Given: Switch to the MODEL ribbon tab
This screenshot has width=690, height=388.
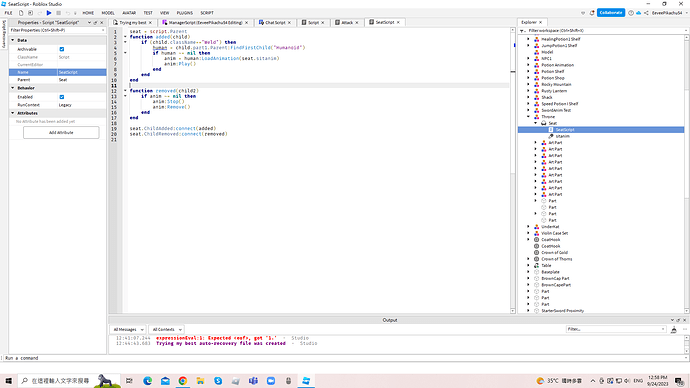Looking at the screenshot, I should click(108, 13).
